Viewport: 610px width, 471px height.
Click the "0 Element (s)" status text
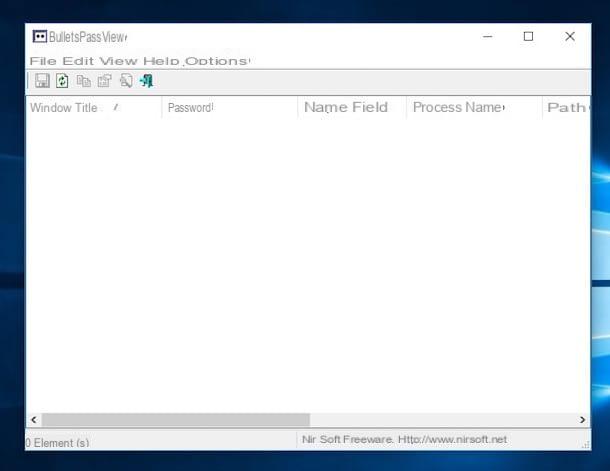(57, 443)
